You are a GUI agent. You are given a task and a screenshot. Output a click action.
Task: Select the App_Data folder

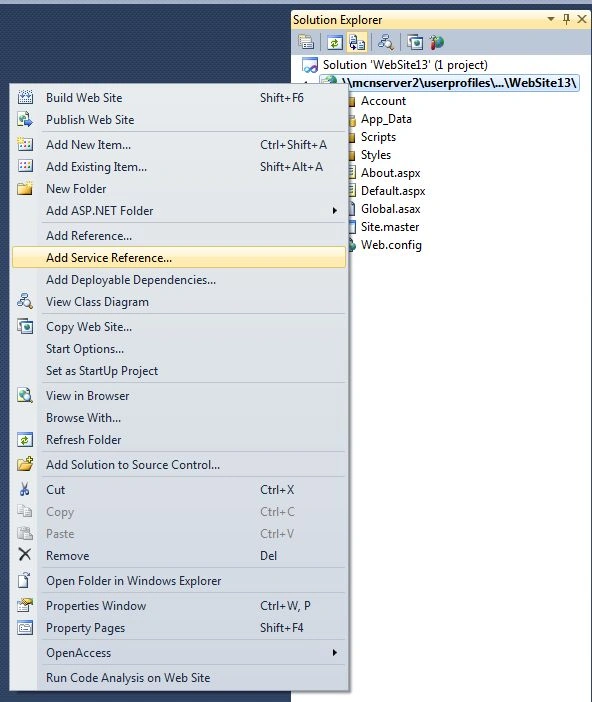(386, 119)
